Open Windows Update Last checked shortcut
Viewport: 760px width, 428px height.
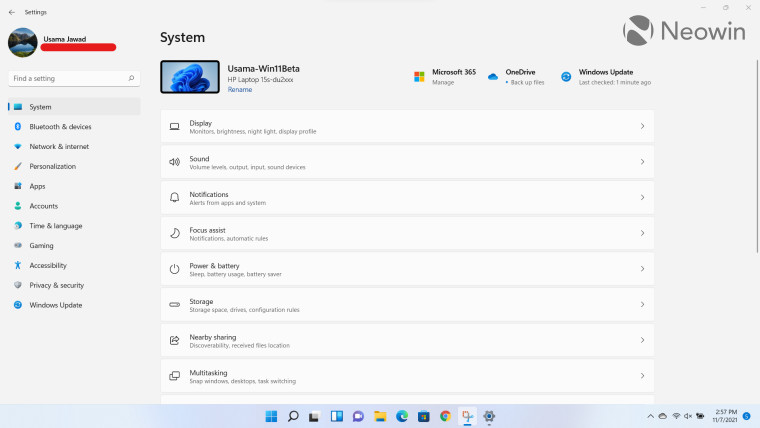[x=606, y=77]
